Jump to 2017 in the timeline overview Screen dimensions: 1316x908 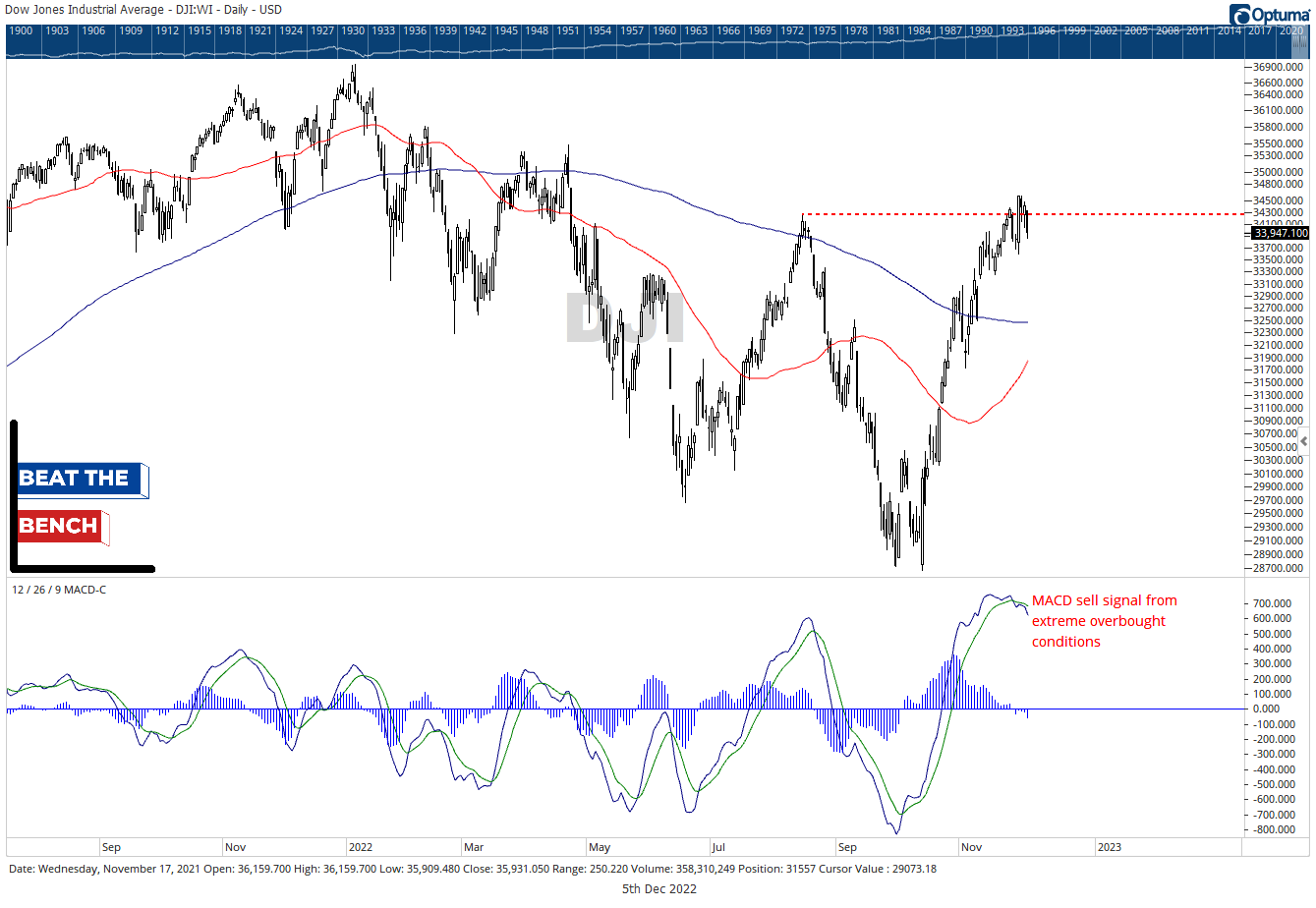tap(1260, 30)
